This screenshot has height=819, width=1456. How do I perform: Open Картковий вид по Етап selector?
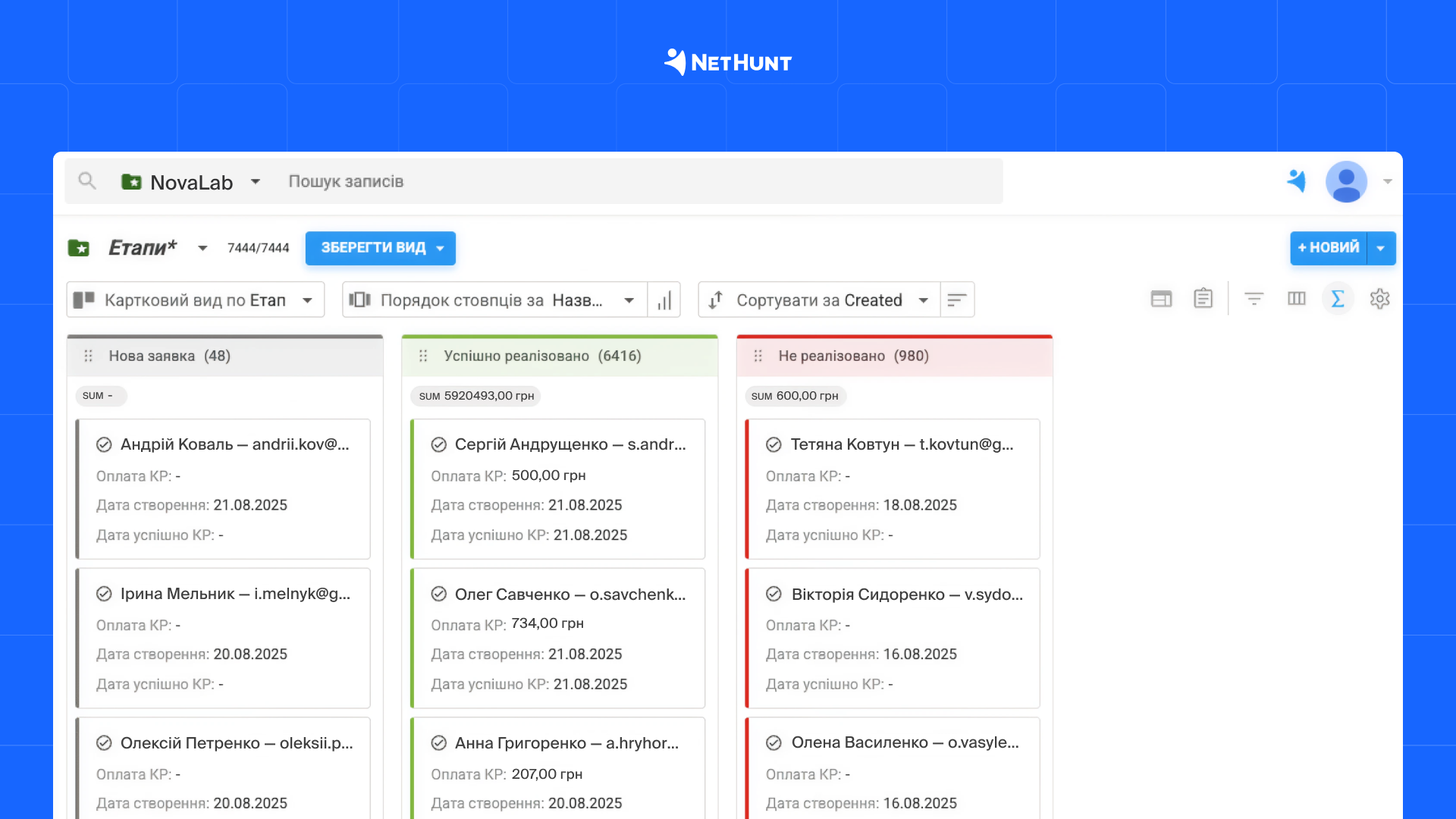pos(196,300)
